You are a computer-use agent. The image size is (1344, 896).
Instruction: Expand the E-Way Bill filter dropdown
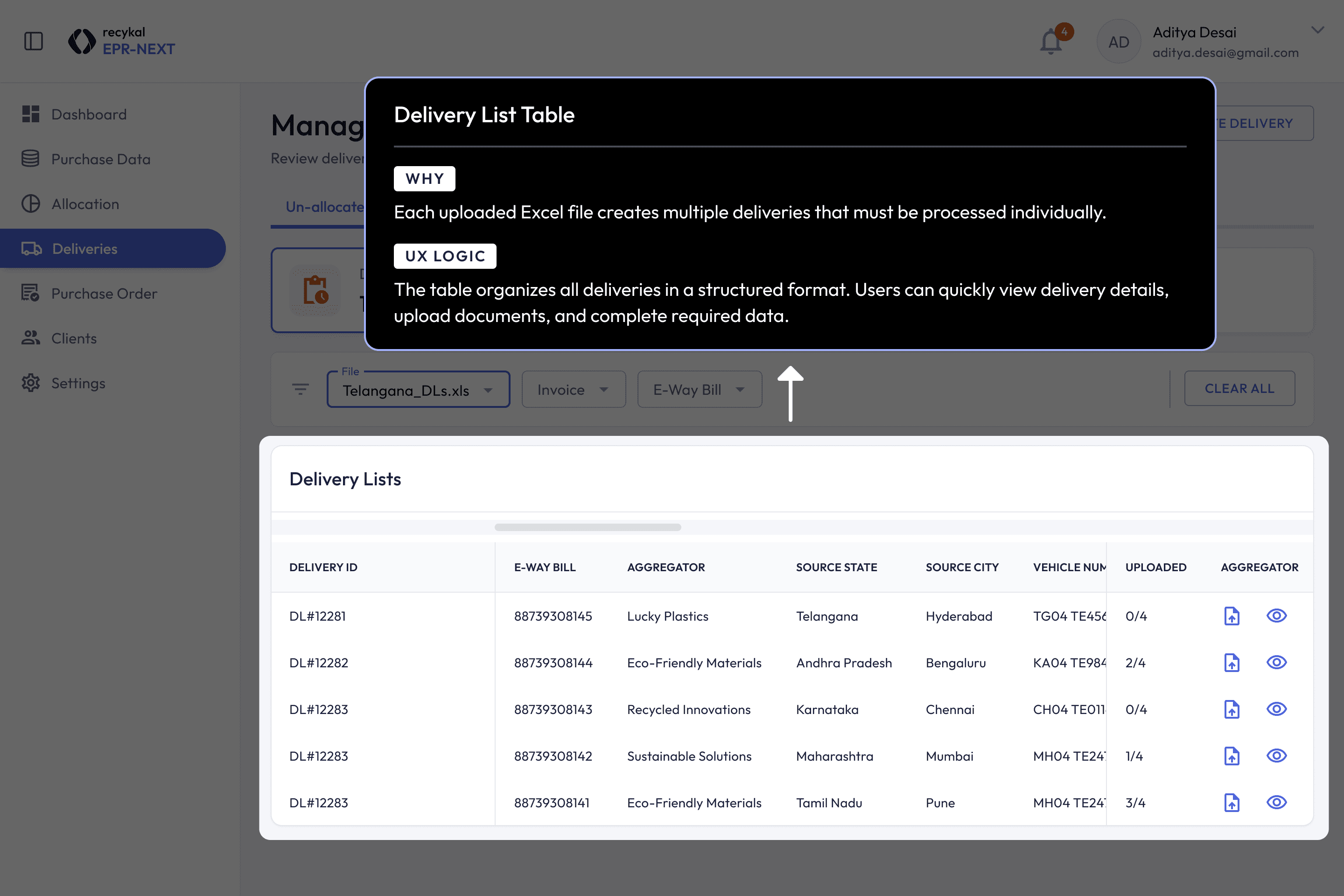[699, 390]
